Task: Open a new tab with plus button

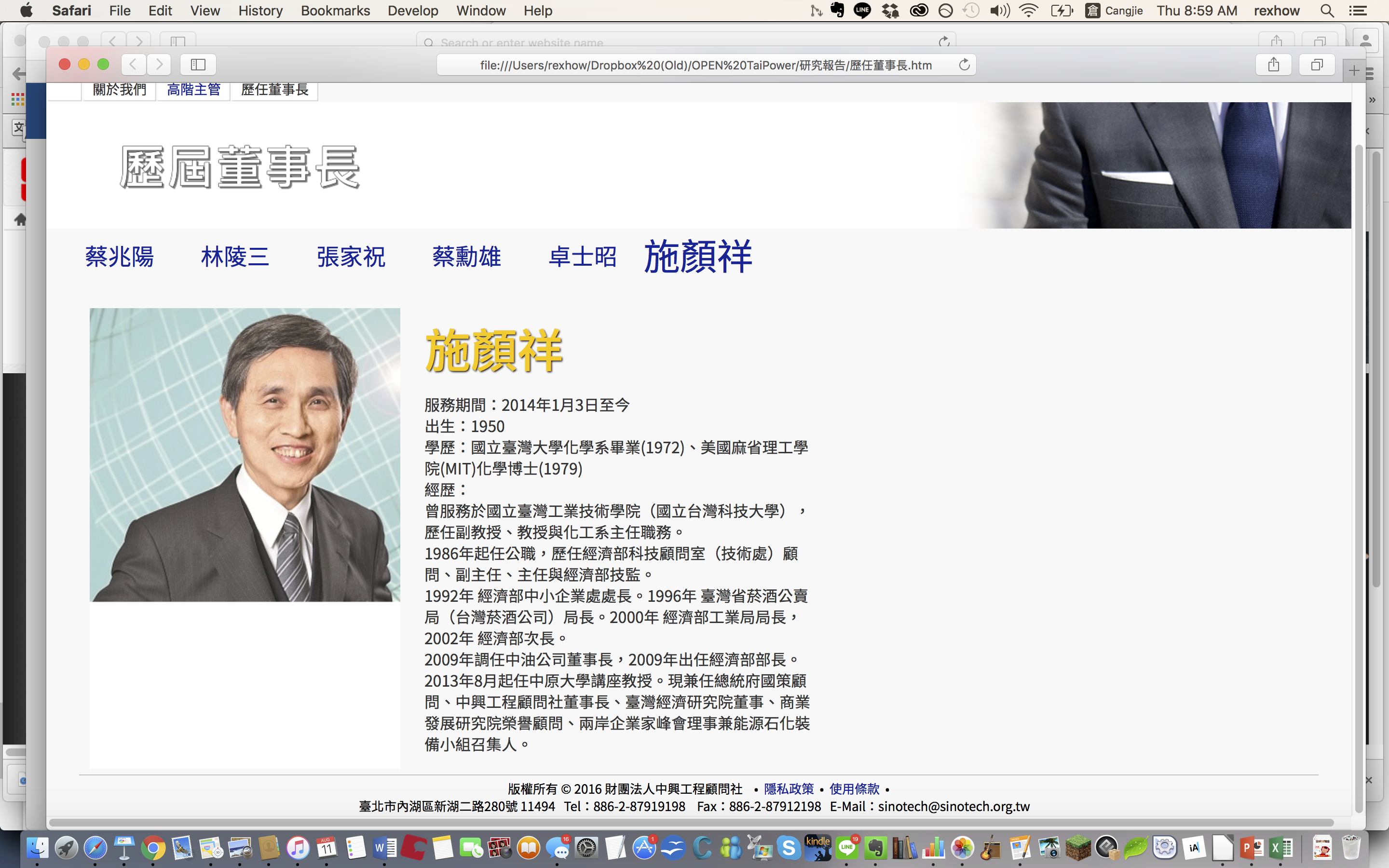Action: [1354, 70]
